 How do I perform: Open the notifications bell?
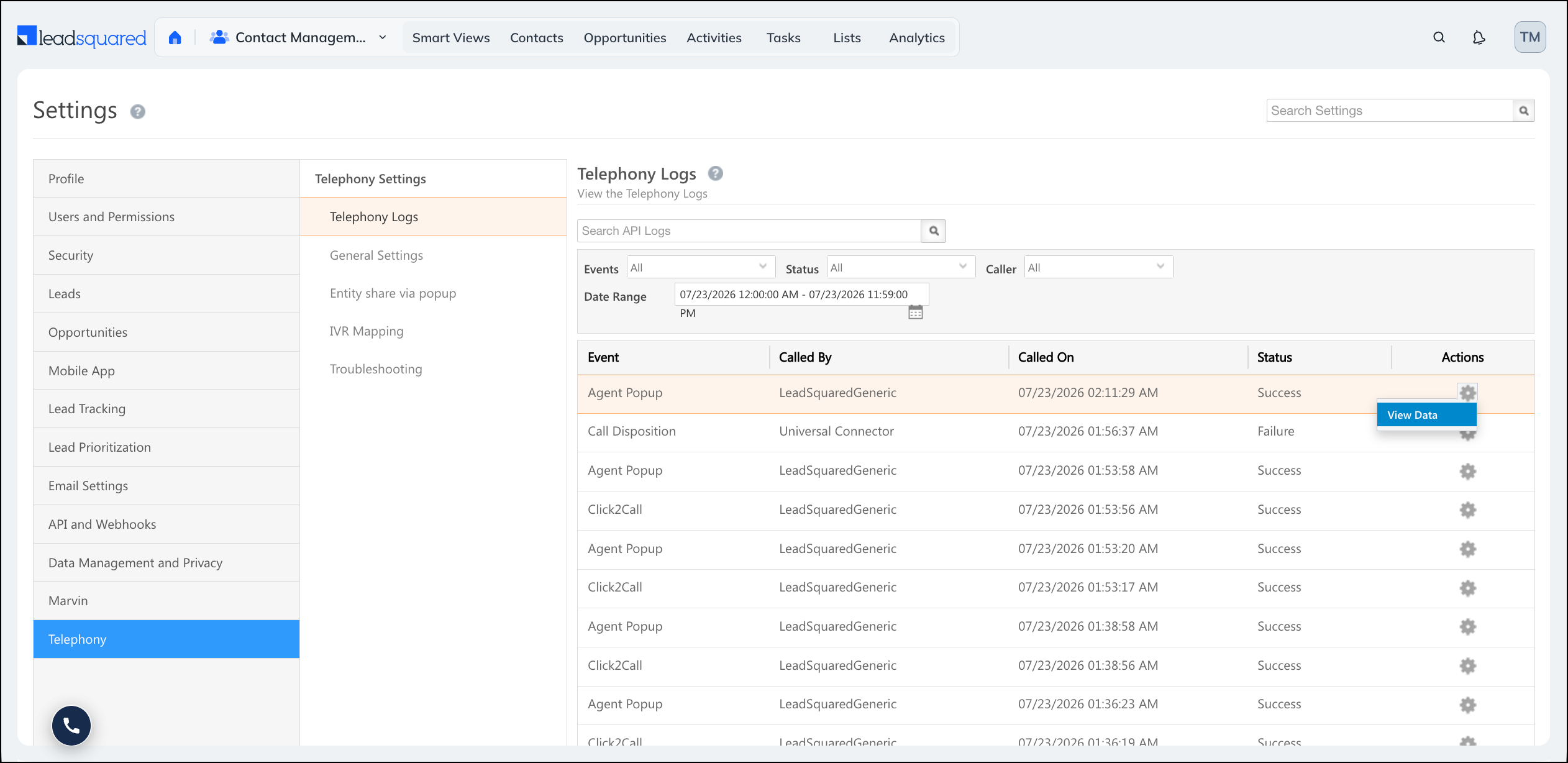click(x=1479, y=38)
